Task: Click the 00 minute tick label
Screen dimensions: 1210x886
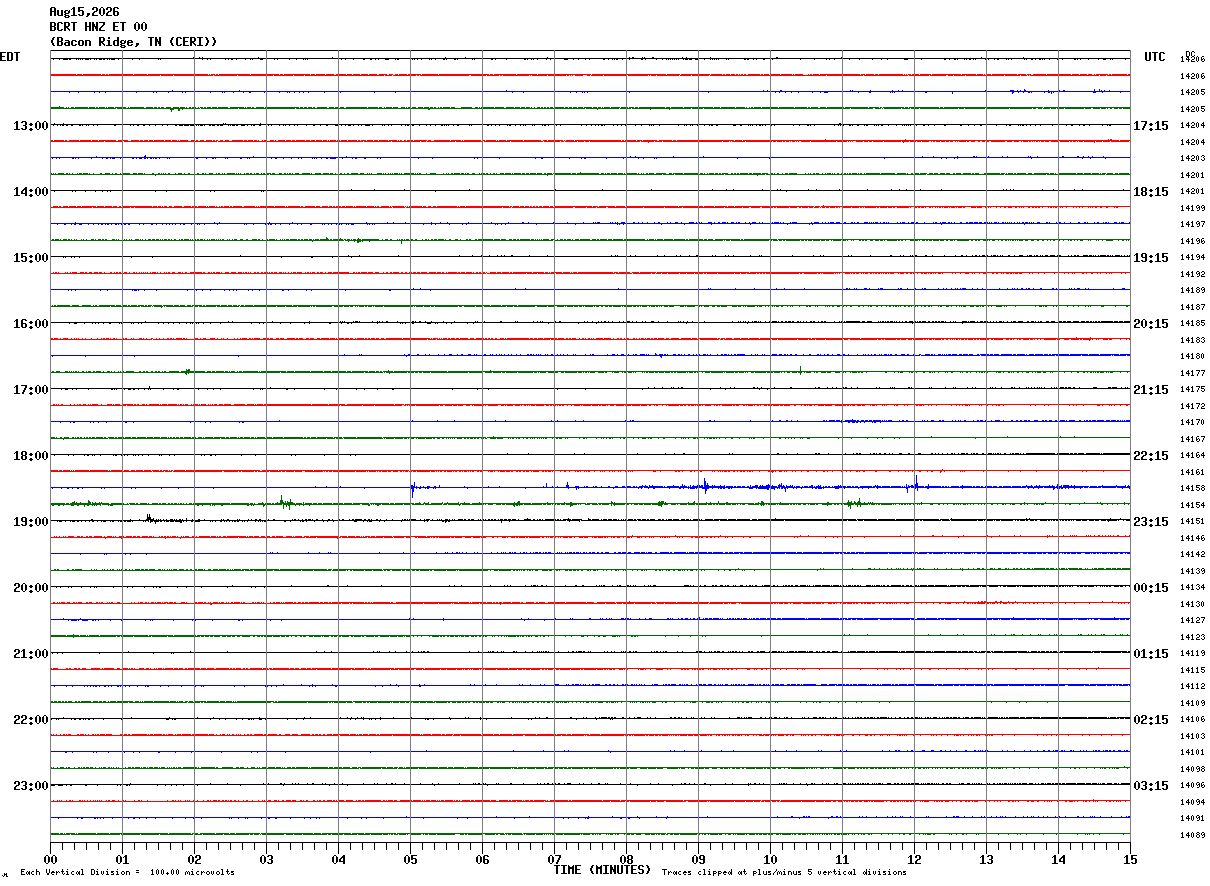Action: (x=50, y=860)
